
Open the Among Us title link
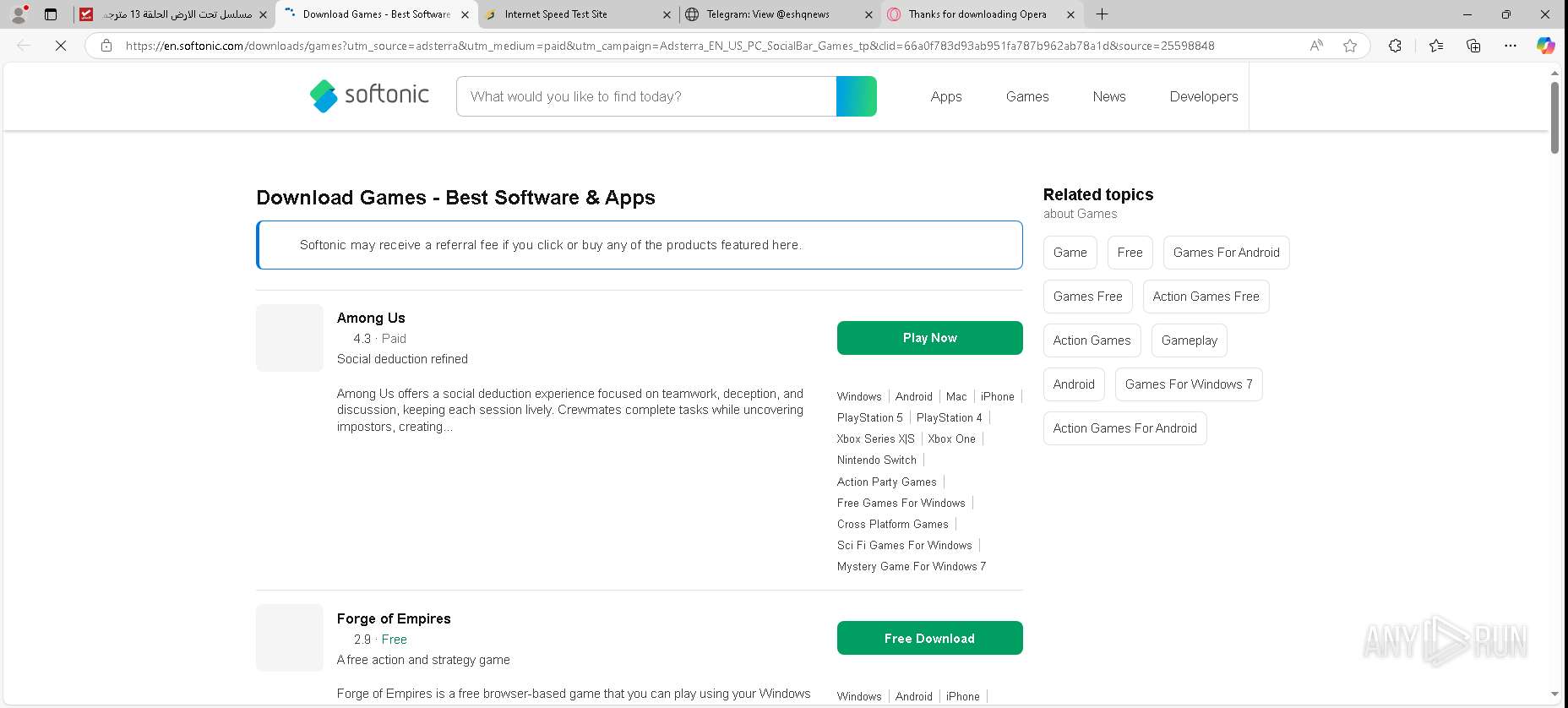(371, 318)
